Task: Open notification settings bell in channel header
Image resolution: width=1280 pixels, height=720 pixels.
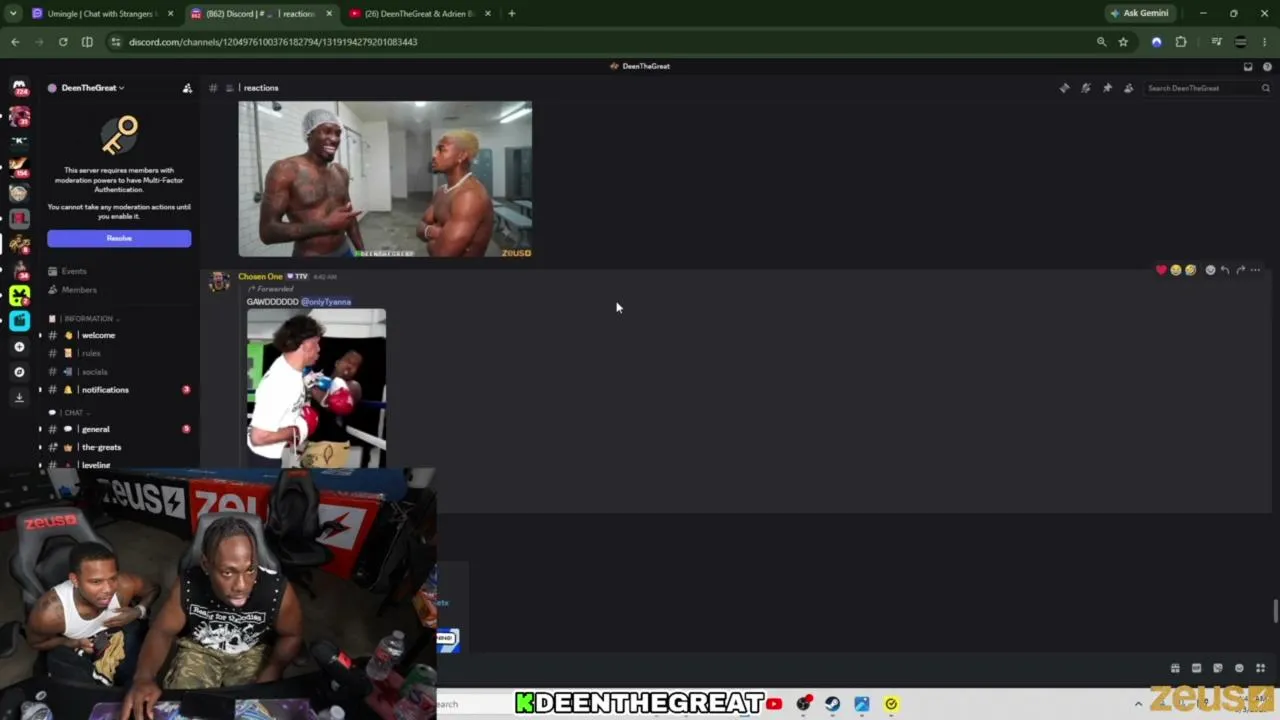Action: click(x=1086, y=88)
